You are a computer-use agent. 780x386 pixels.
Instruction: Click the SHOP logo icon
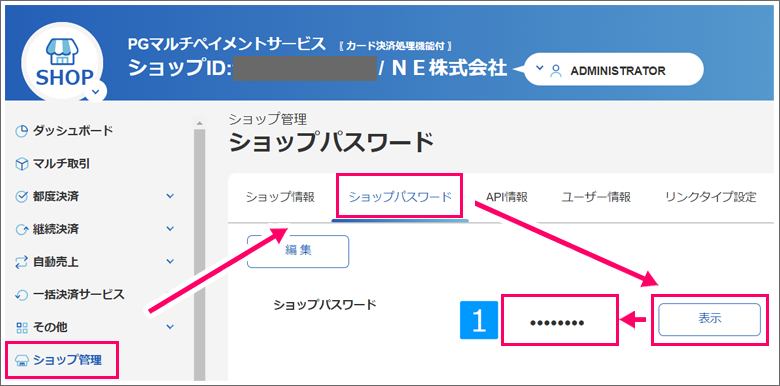(x=62, y=61)
